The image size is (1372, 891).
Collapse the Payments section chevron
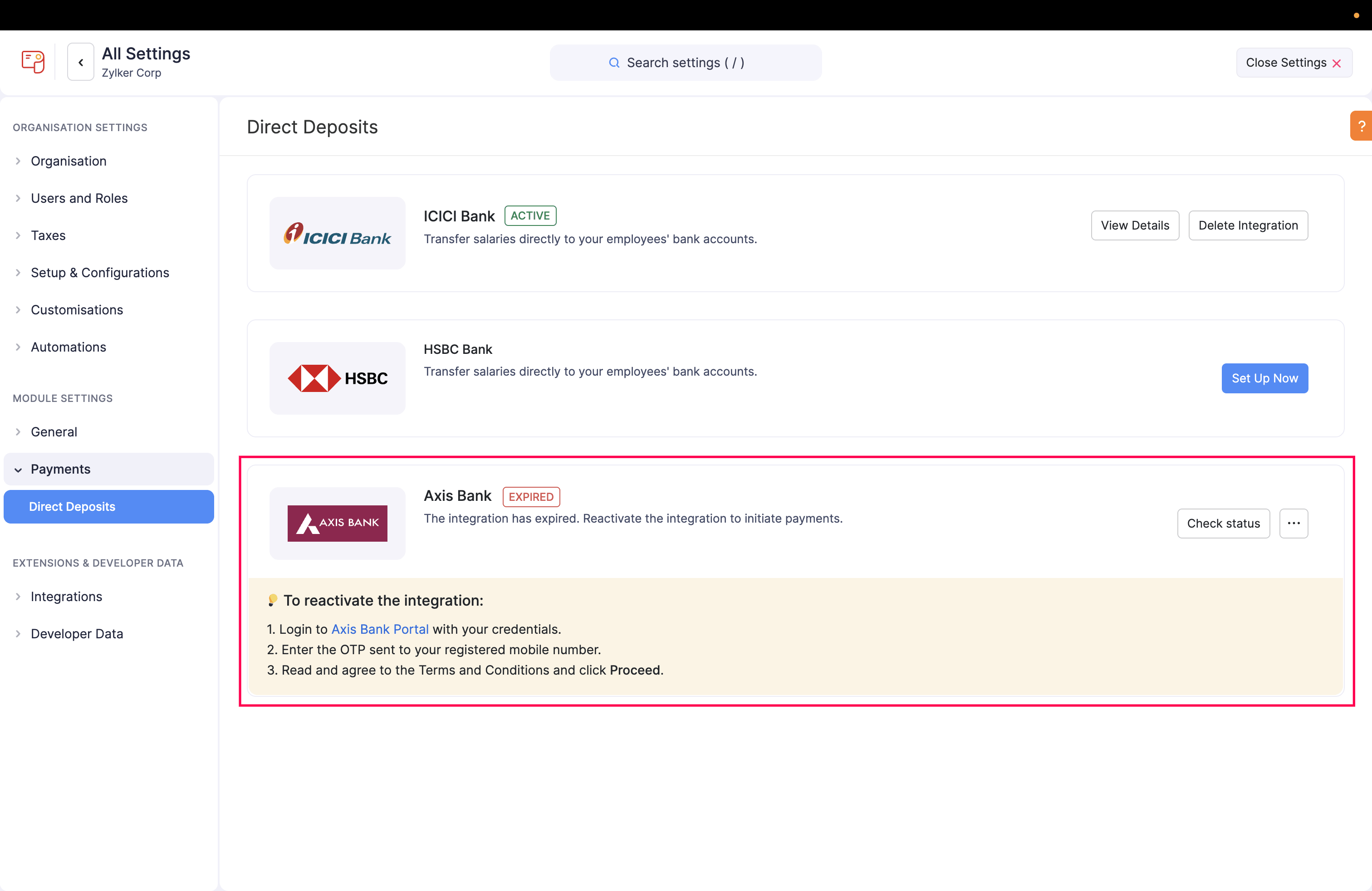click(18, 470)
